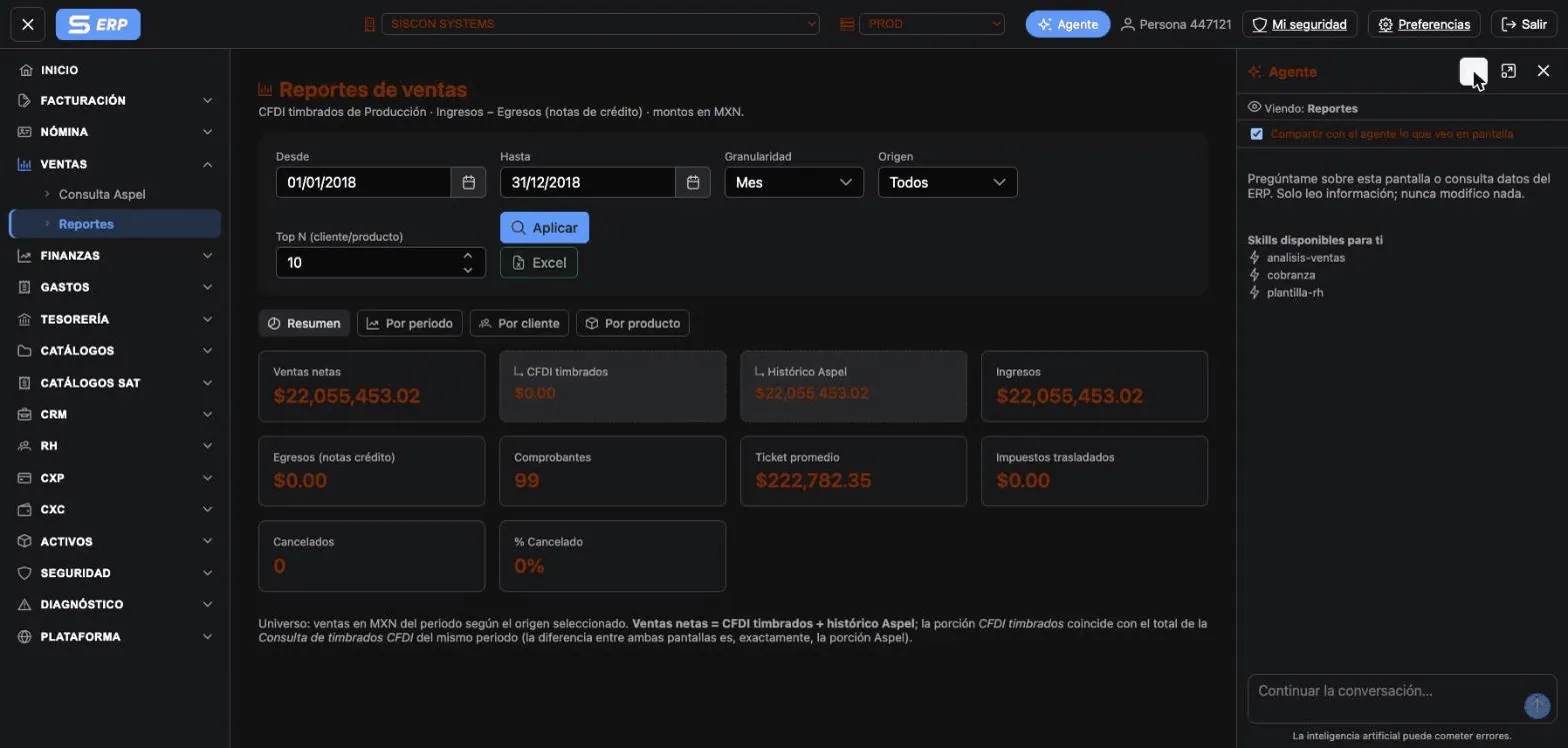Viewport: 1568px width, 748px height.
Task: Click the Persona 447121 user icon
Action: pyautogui.click(x=1128, y=24)
